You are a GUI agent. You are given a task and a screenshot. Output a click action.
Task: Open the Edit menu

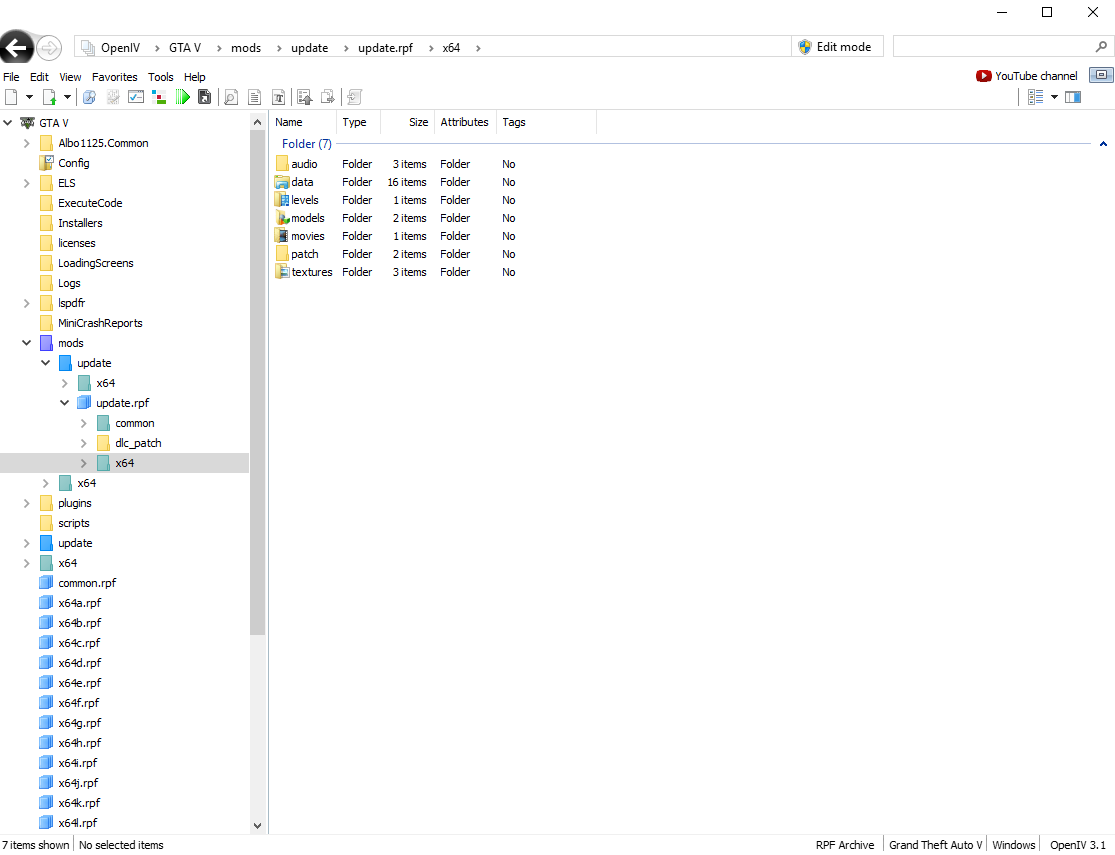[x=39, y=77]
